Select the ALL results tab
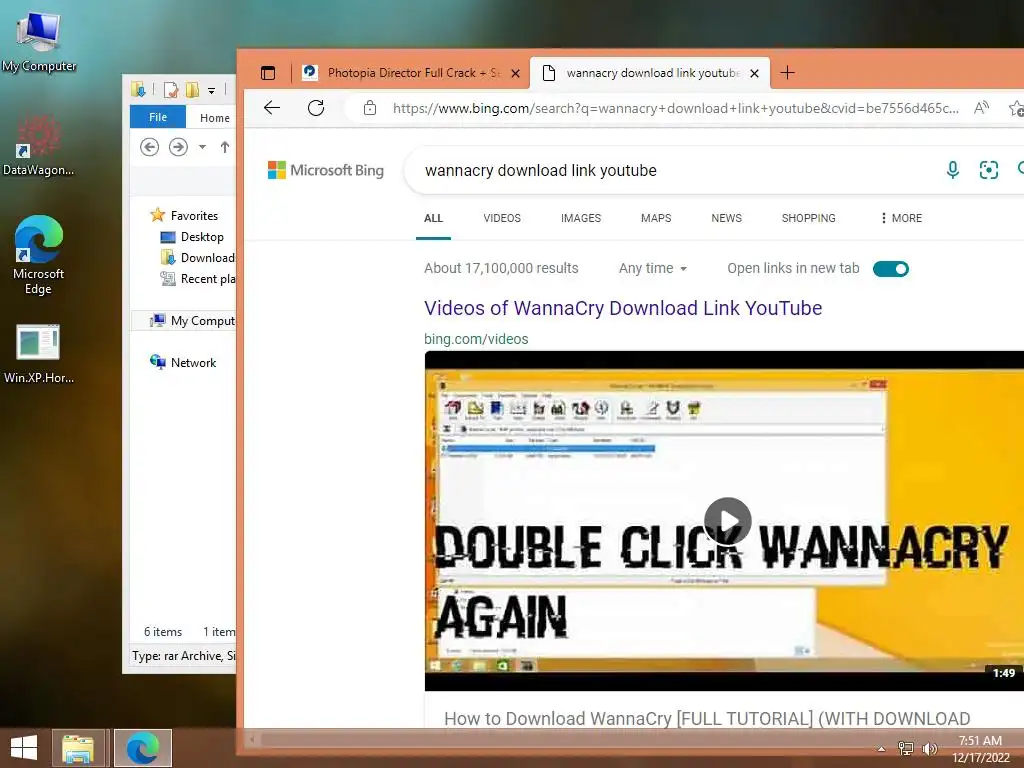Screen dimensions: 1024x768 click(433, 218)
